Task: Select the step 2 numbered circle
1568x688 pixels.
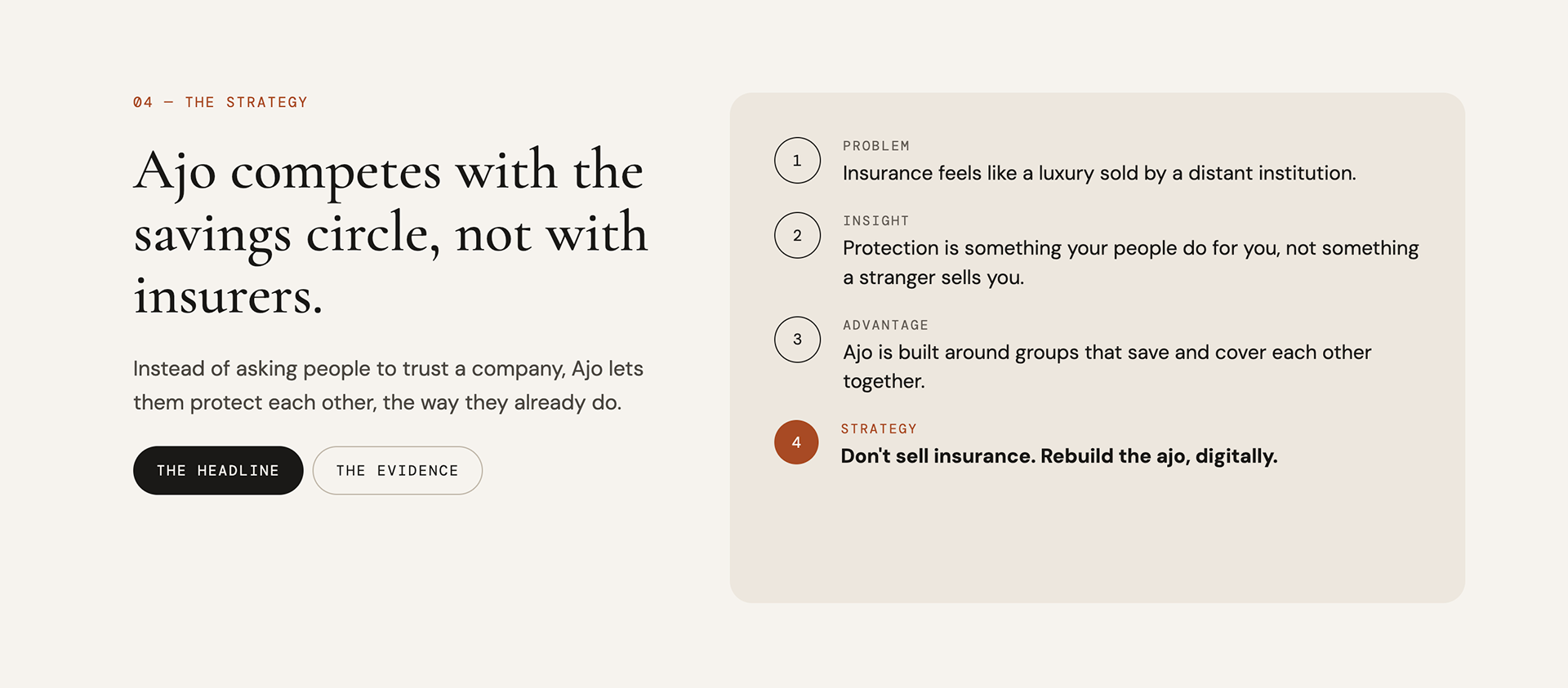Action: pyautogui.click(x=797, y=235)
